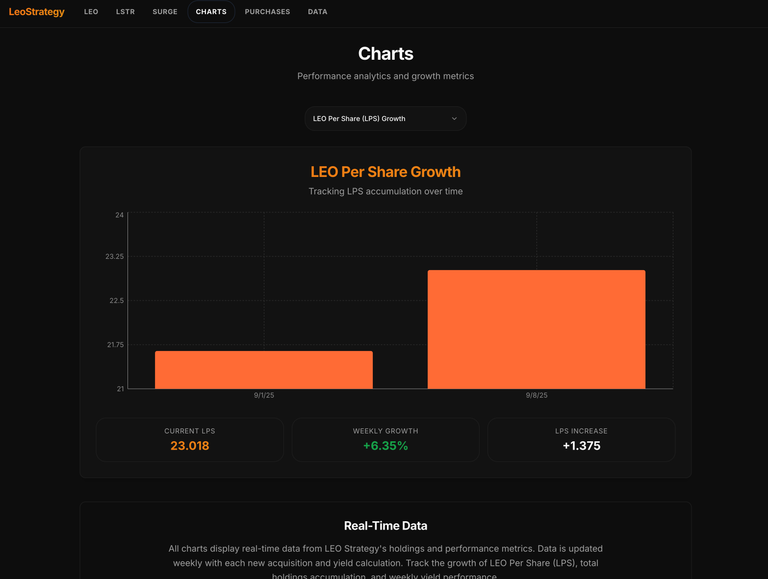Click the 9/8/25 orange bar
The image size is (768, 579).
click(x=536, y=329)
